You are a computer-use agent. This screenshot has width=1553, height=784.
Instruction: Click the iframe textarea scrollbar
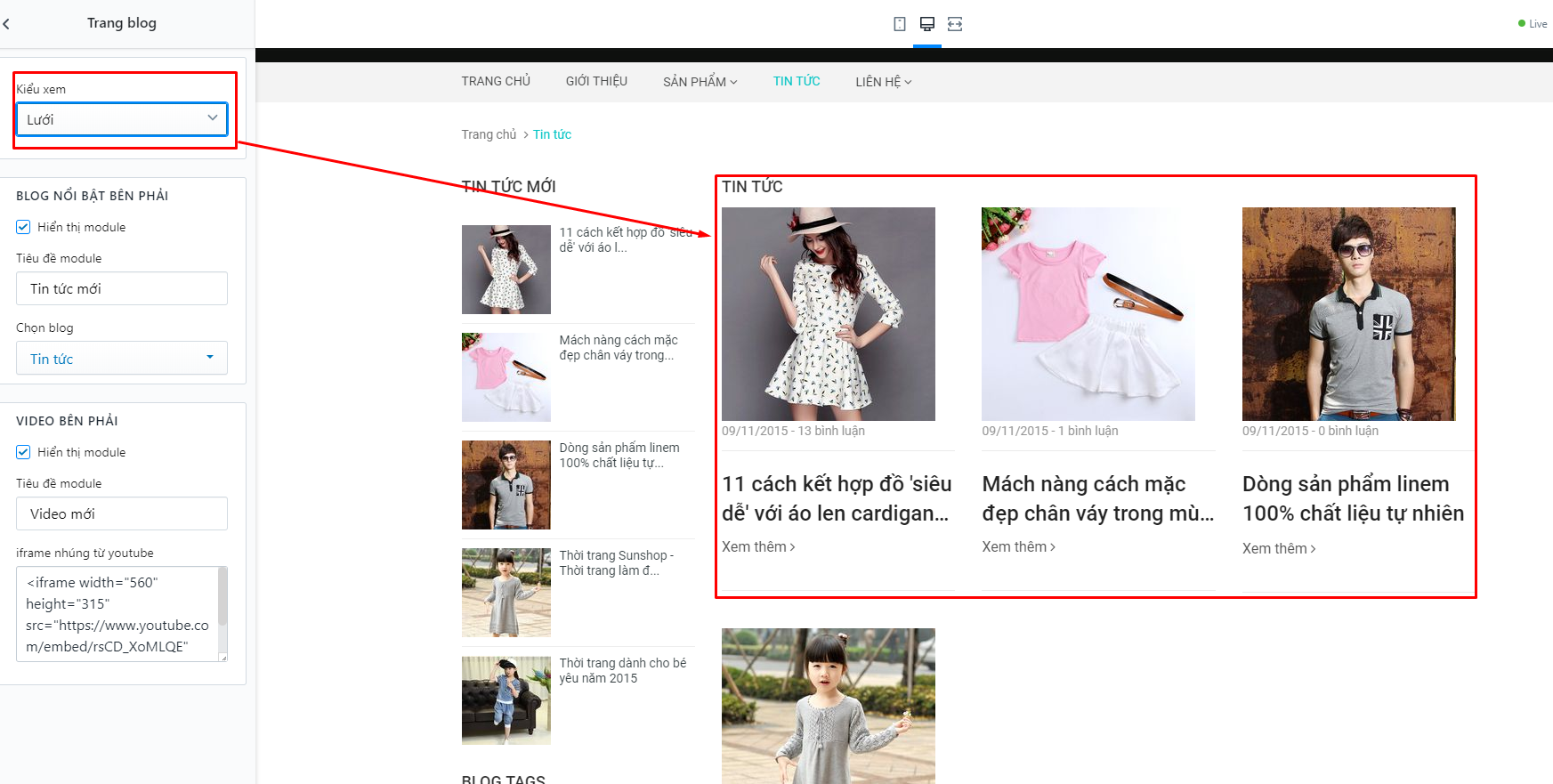222,596
